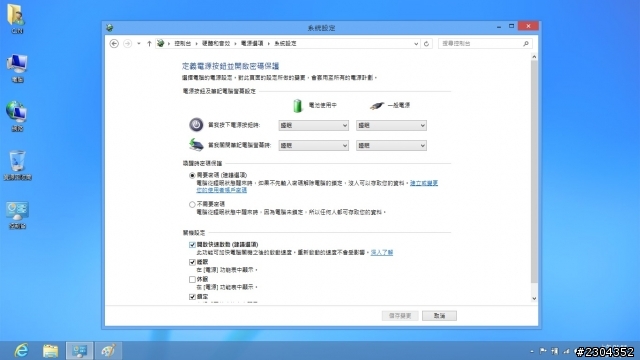Image resolution: width=640 pixels, height=360 pixels.
Task: Enable the 休眠 checkbox
Action: [x=192, y=280]
